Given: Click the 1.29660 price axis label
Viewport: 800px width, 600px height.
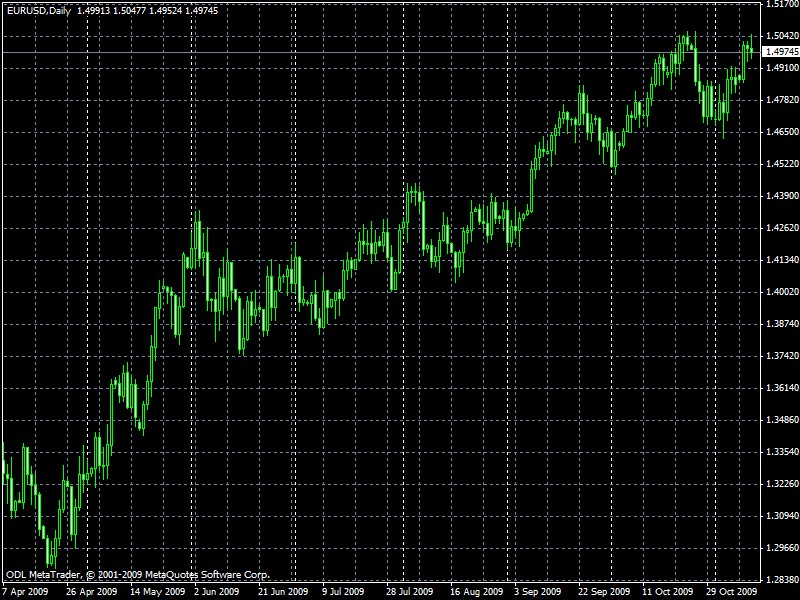Looking at the screenshot, I should point(782,548).
